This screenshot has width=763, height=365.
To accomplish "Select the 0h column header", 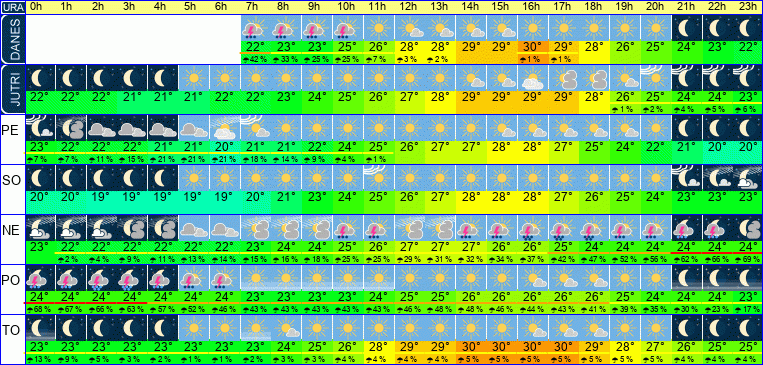I will tap(35, 7).
